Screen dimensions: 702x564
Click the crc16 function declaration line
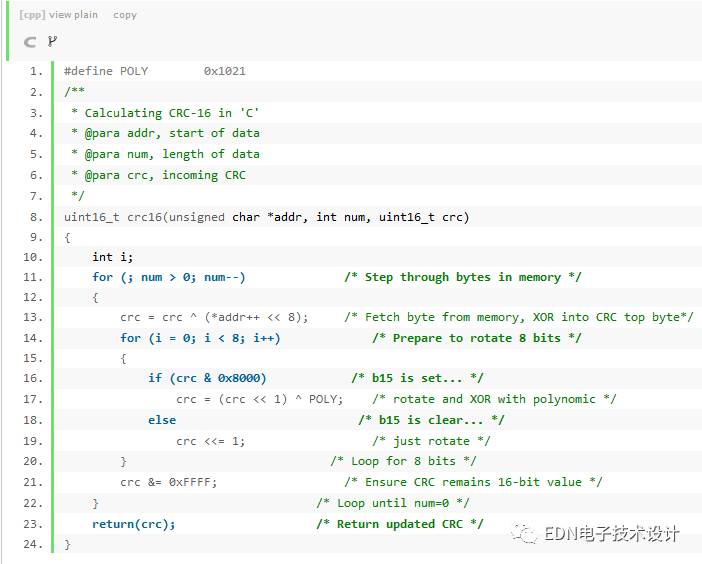click(266, 217)
